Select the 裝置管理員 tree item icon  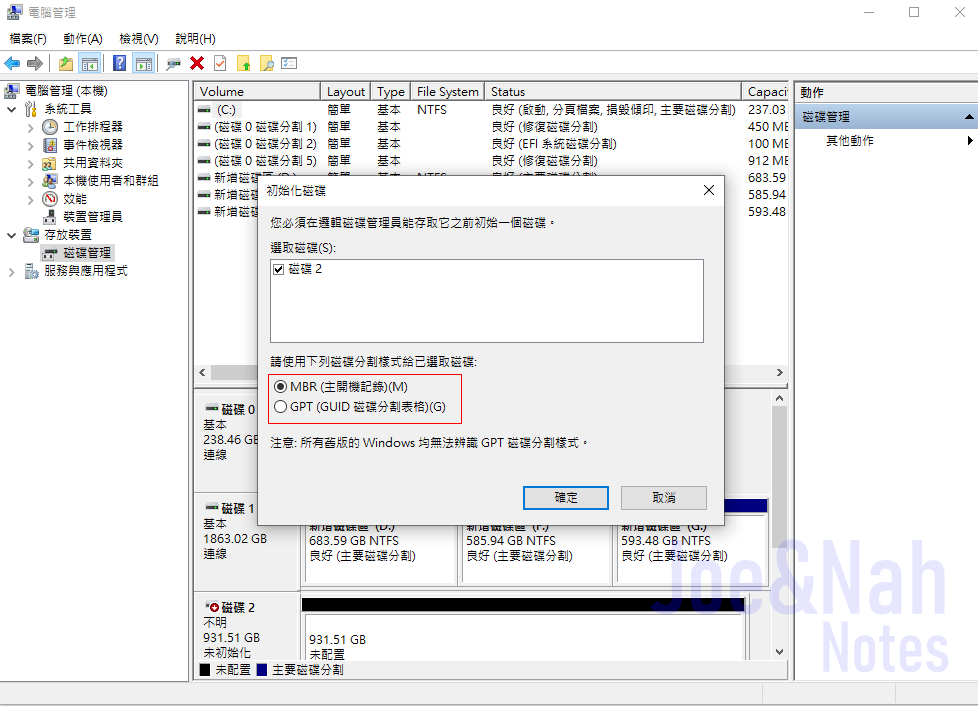coord(48,216)
